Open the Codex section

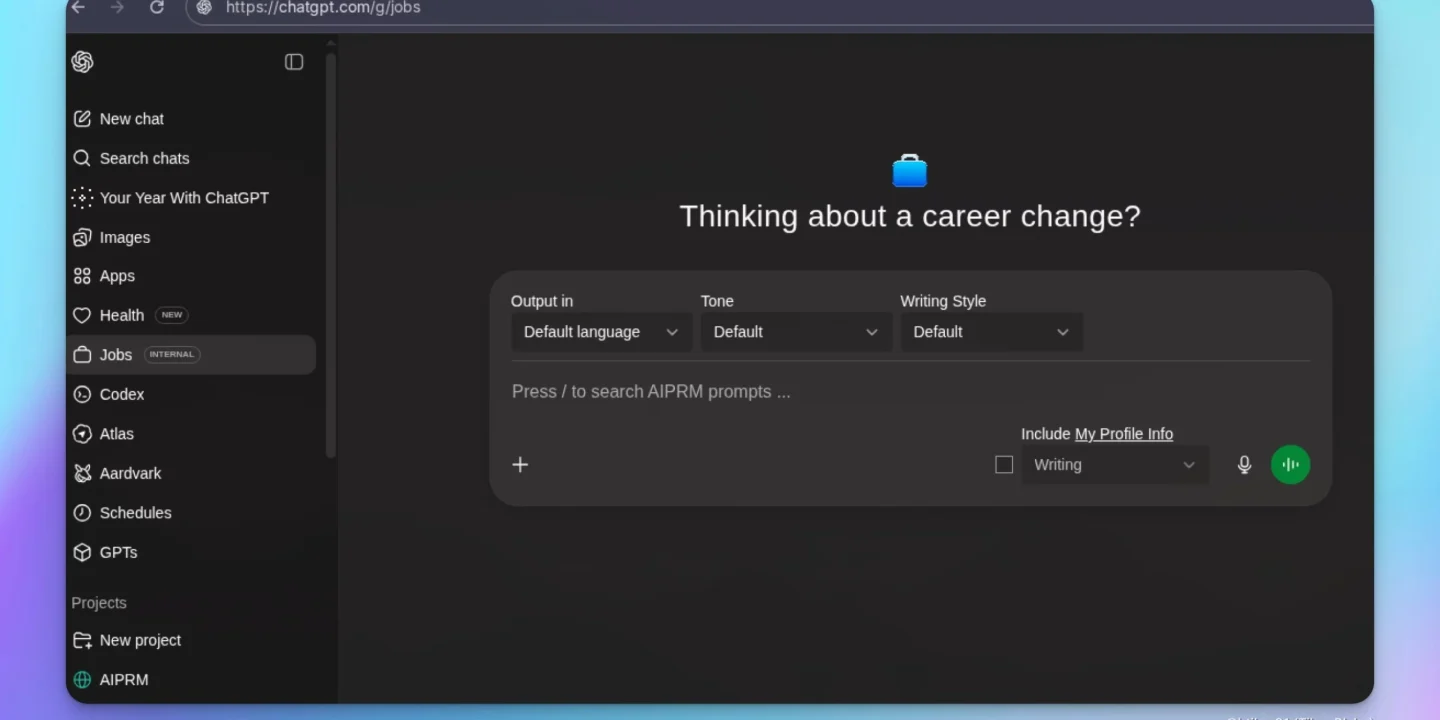(121, 394)
